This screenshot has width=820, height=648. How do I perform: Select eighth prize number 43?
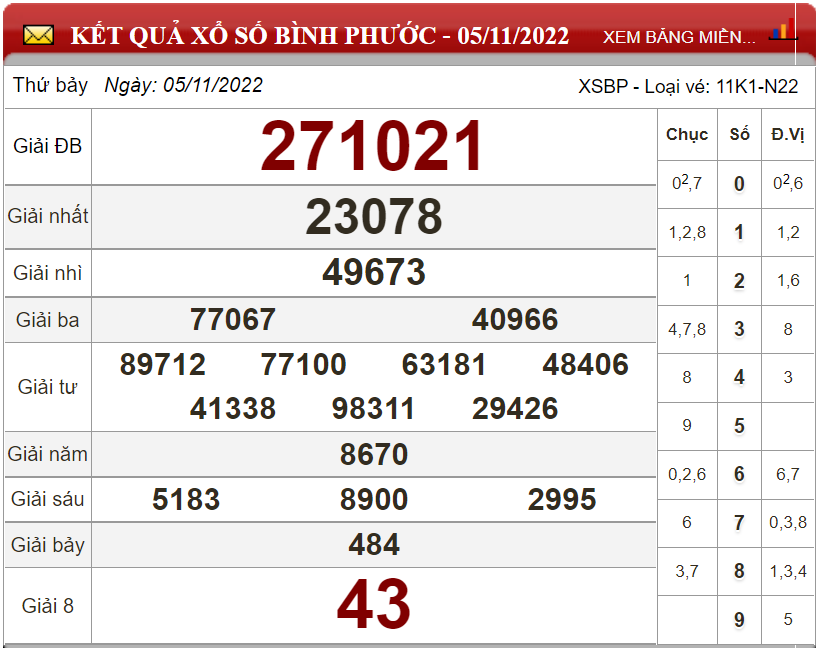[x=373, y=605]
